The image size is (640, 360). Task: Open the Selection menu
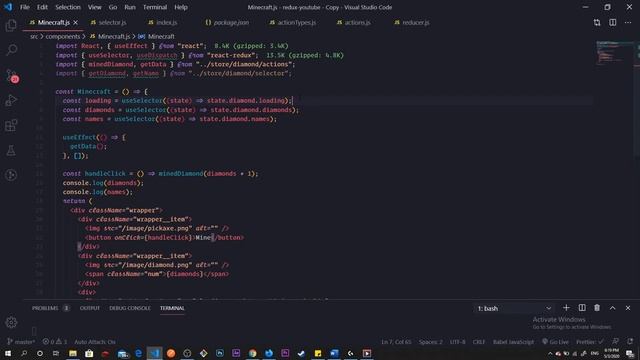tap(68, 7)
